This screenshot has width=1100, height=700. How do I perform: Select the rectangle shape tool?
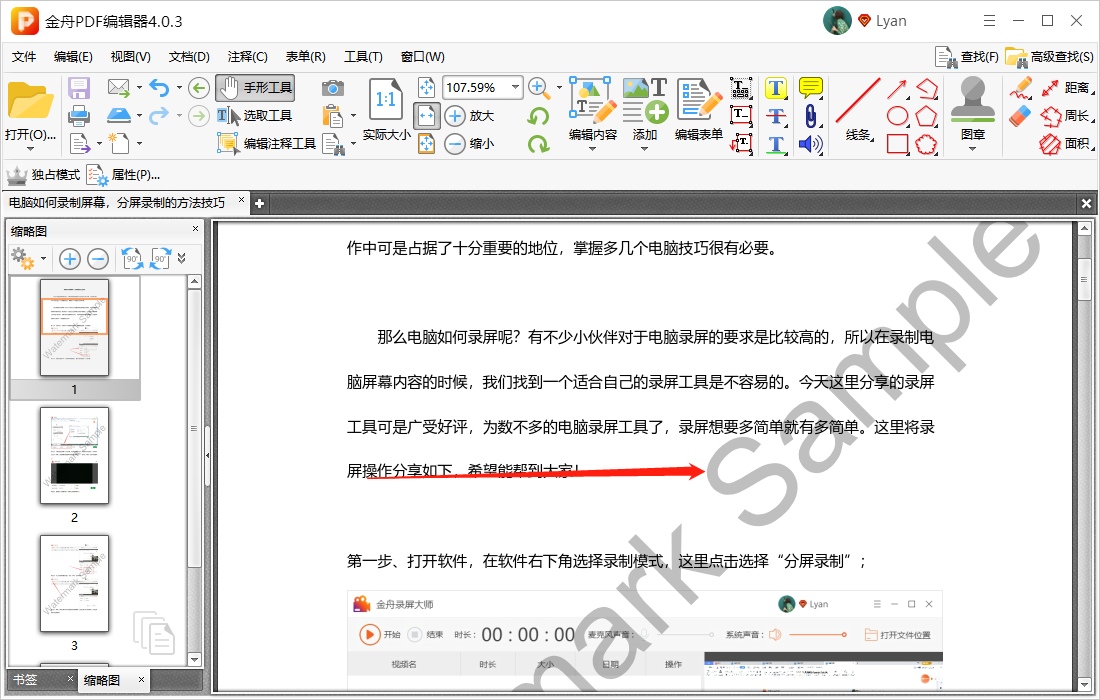tap(897, 144)
